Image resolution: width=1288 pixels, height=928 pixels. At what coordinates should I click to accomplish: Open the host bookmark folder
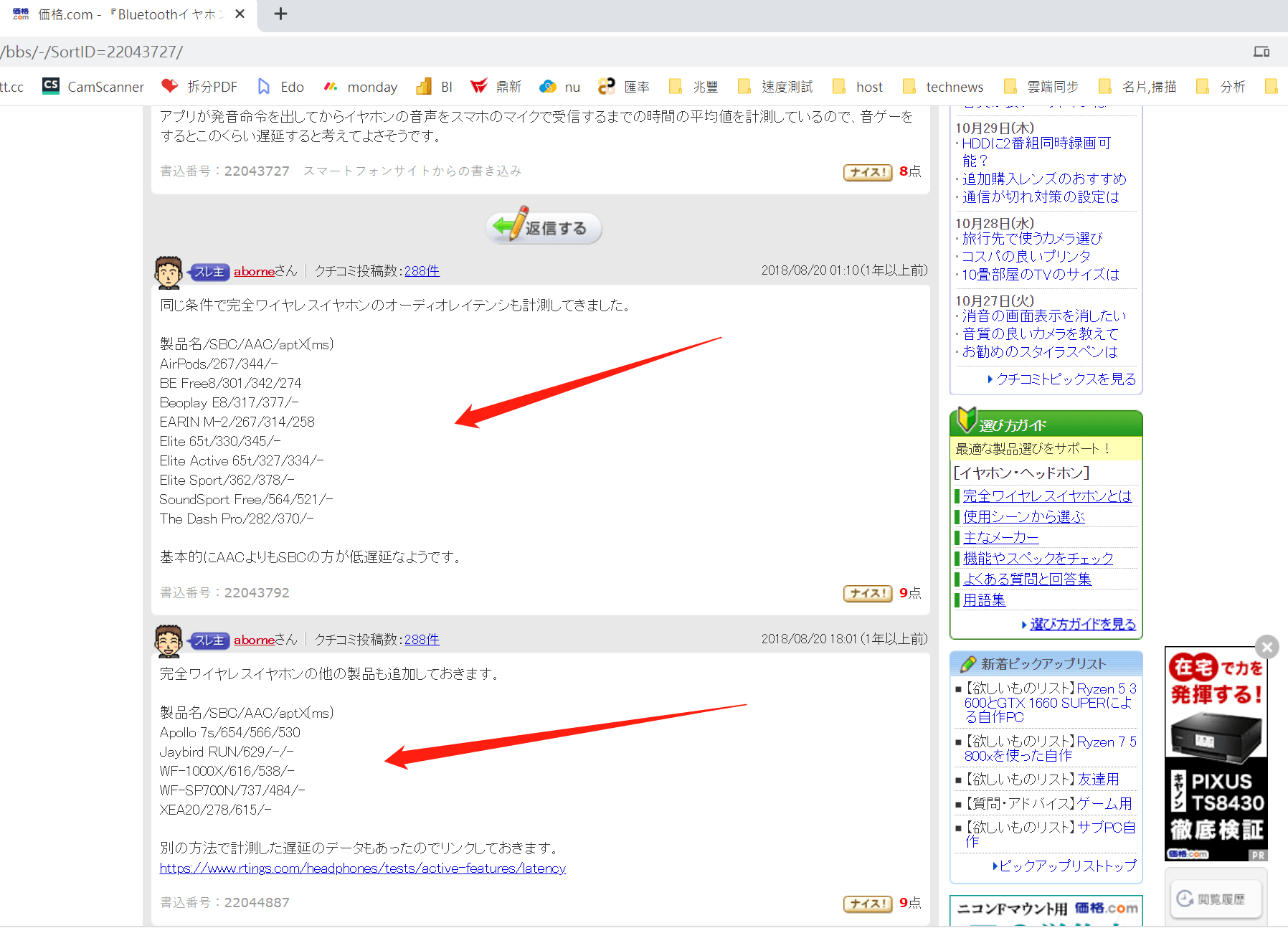858,87
